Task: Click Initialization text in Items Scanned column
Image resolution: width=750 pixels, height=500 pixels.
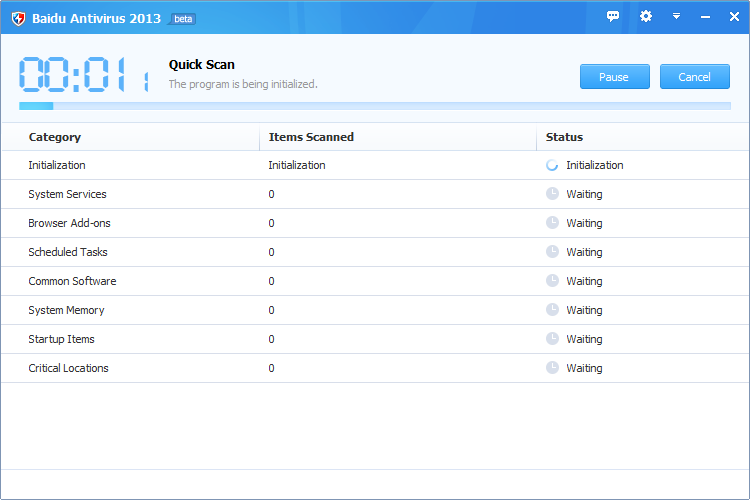Action: (x=297, y=165)
